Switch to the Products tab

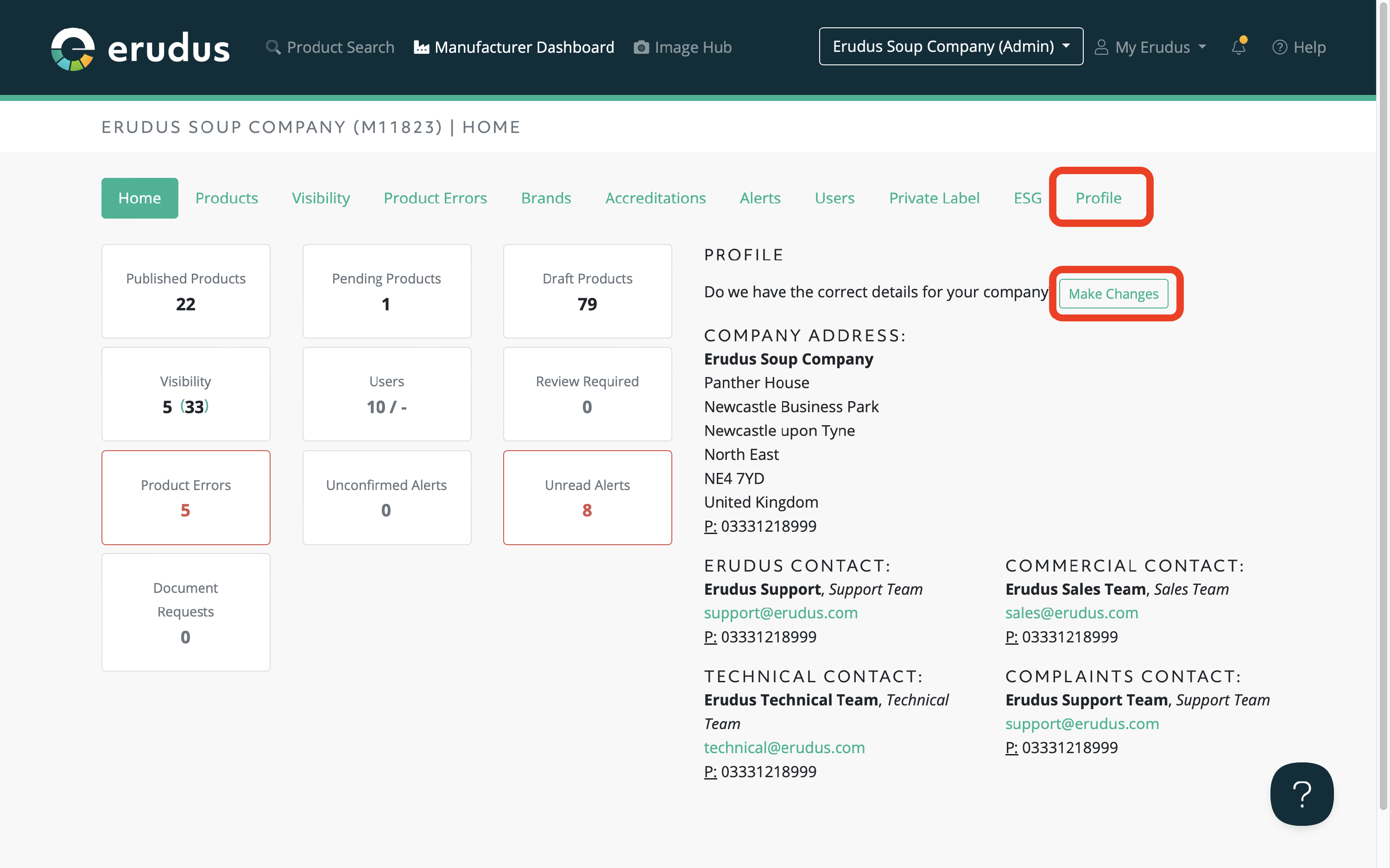pos(226,198)
